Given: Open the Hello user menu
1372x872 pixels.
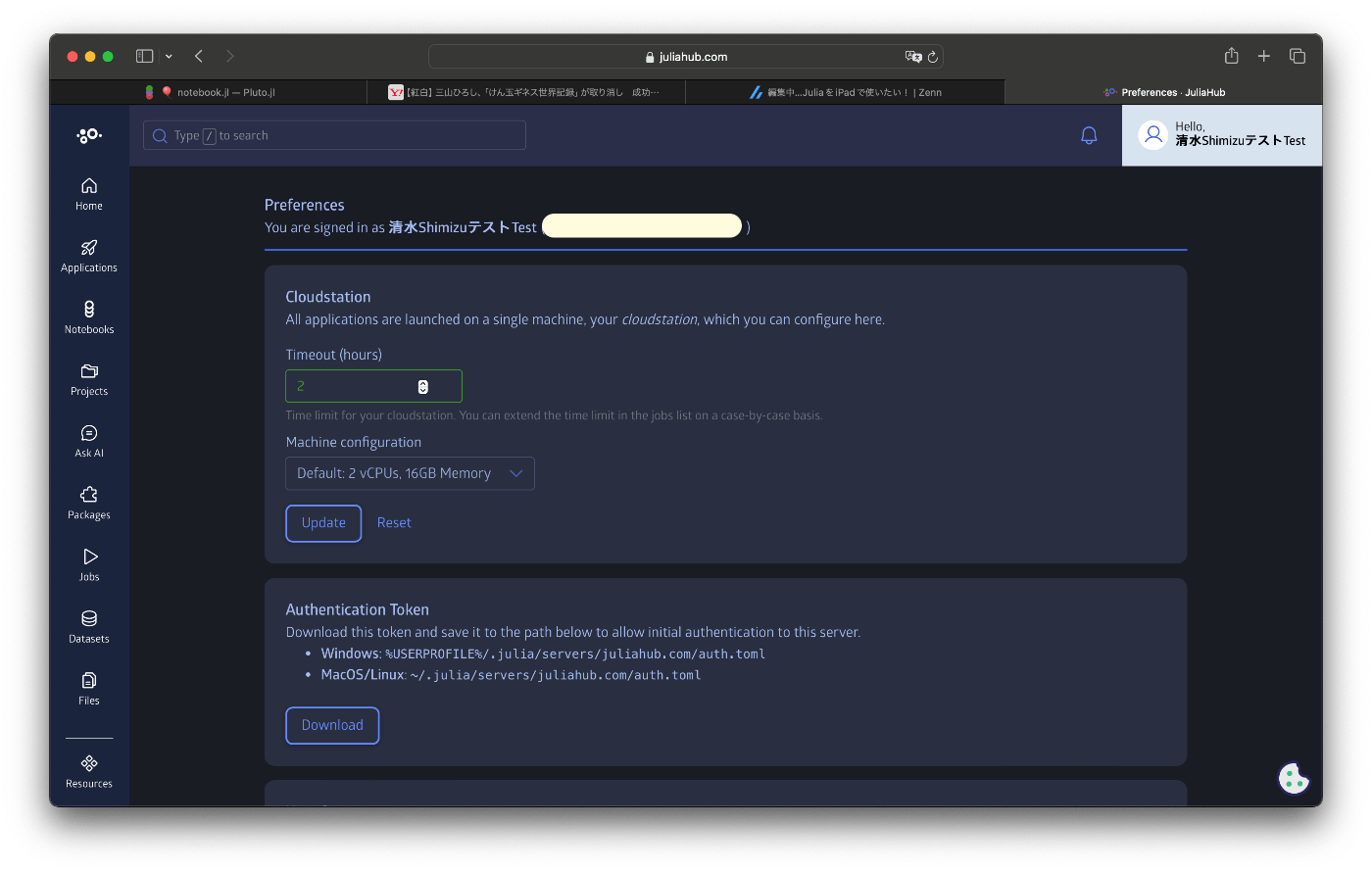Looking at the screenshot, I should (x=1222, y=135).
